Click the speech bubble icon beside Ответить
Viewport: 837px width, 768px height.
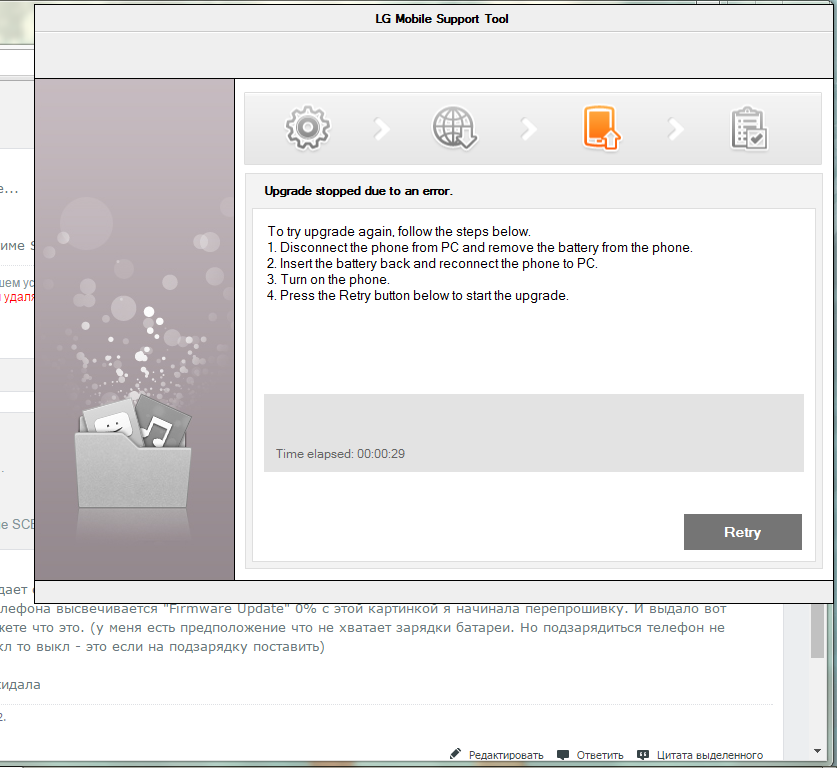point(563,755)
